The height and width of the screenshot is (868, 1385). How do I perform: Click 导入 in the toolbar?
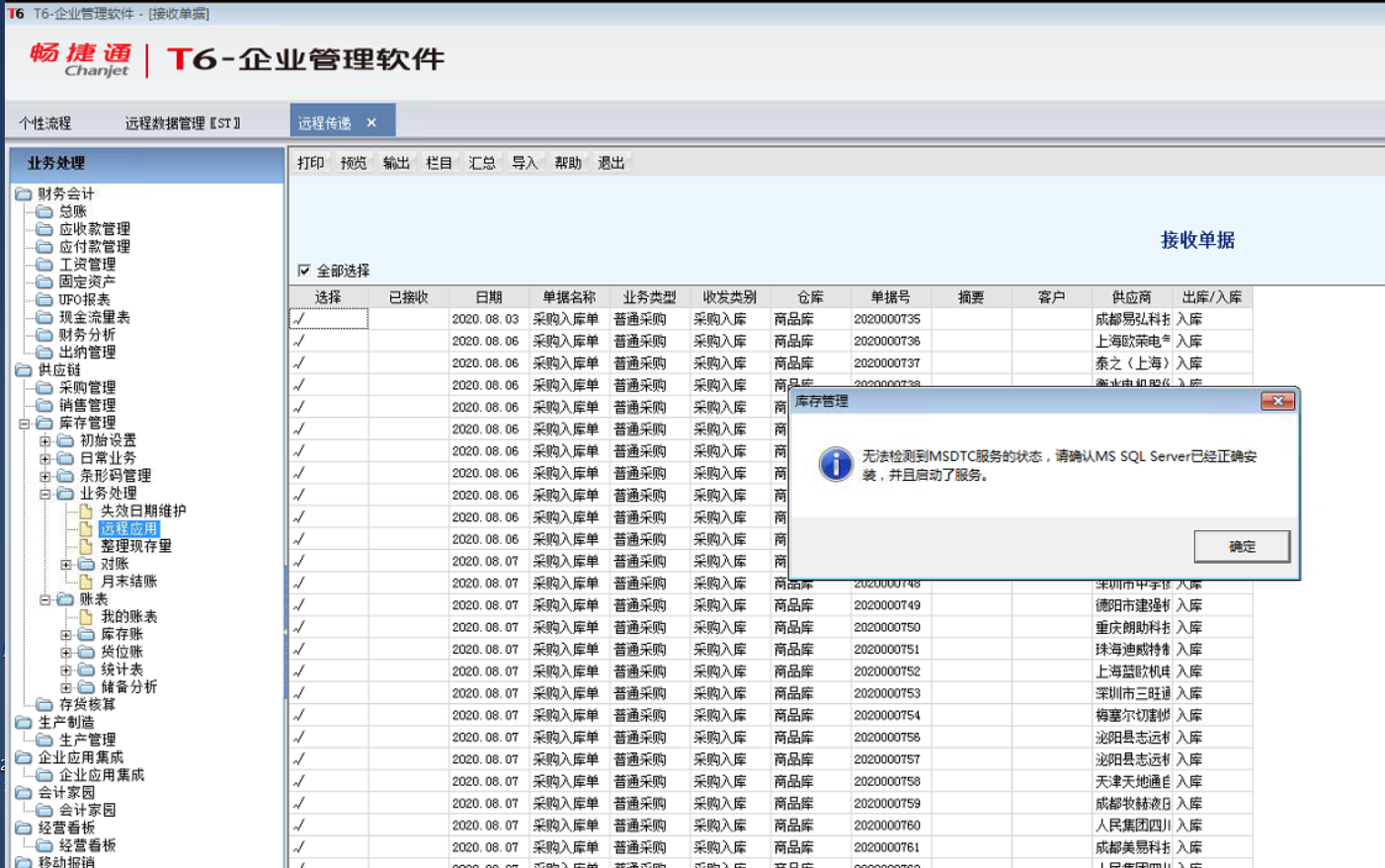pyautogui.click(x=525, y=163)
